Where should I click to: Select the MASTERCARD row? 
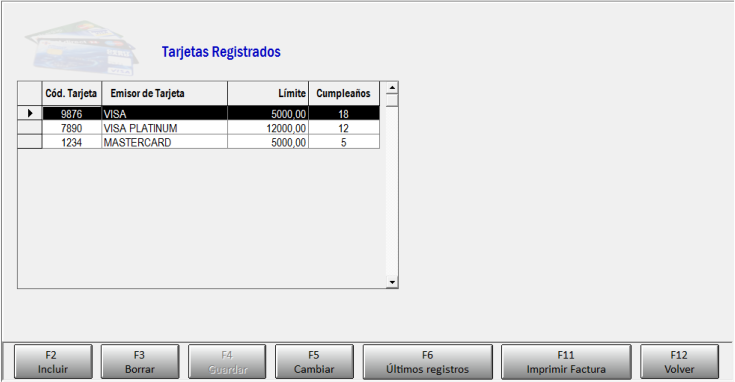(x=211, y=142)
